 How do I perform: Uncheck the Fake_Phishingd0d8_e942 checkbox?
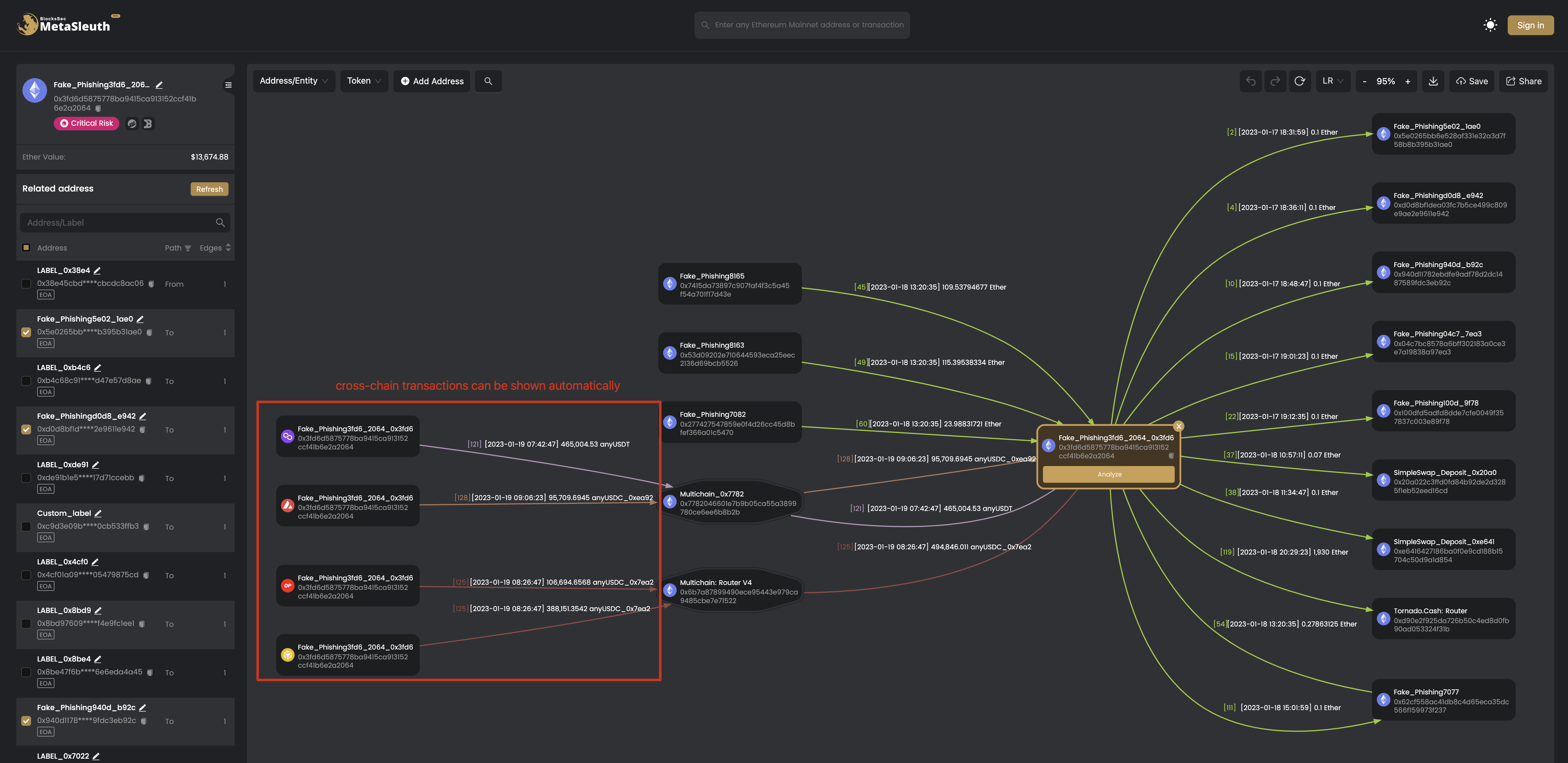coord(26,429)
